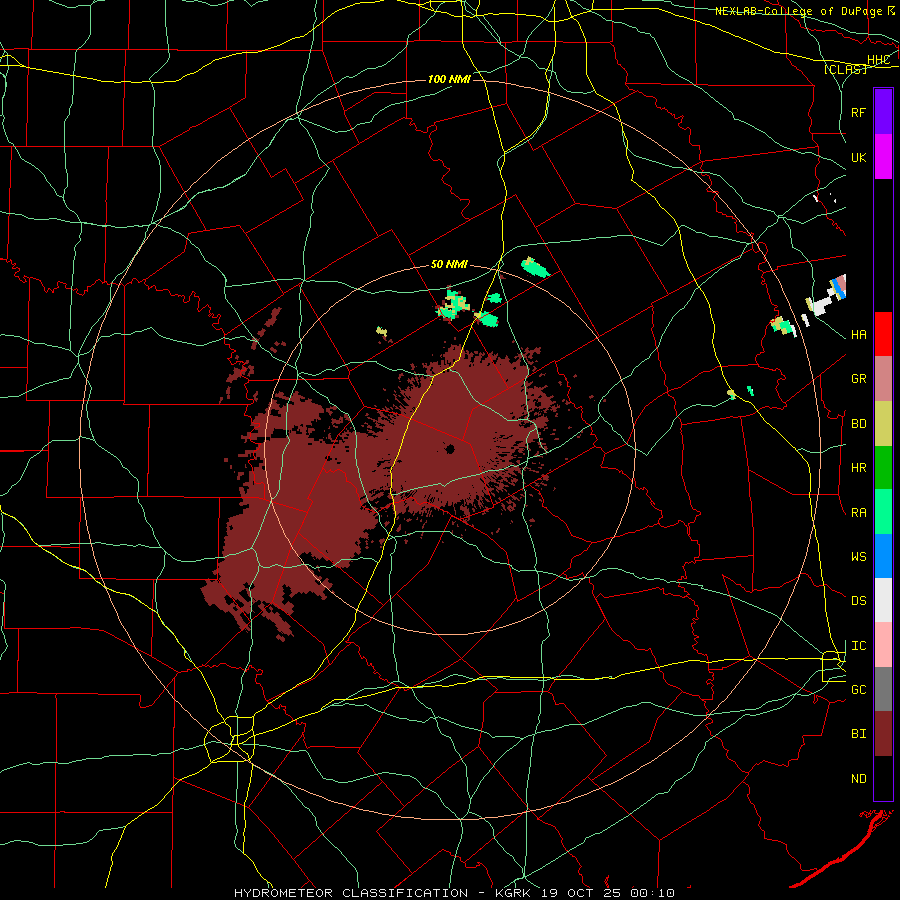
Task: Click the HA legend label
Action: pyautogui.click(x=858, y=334)
